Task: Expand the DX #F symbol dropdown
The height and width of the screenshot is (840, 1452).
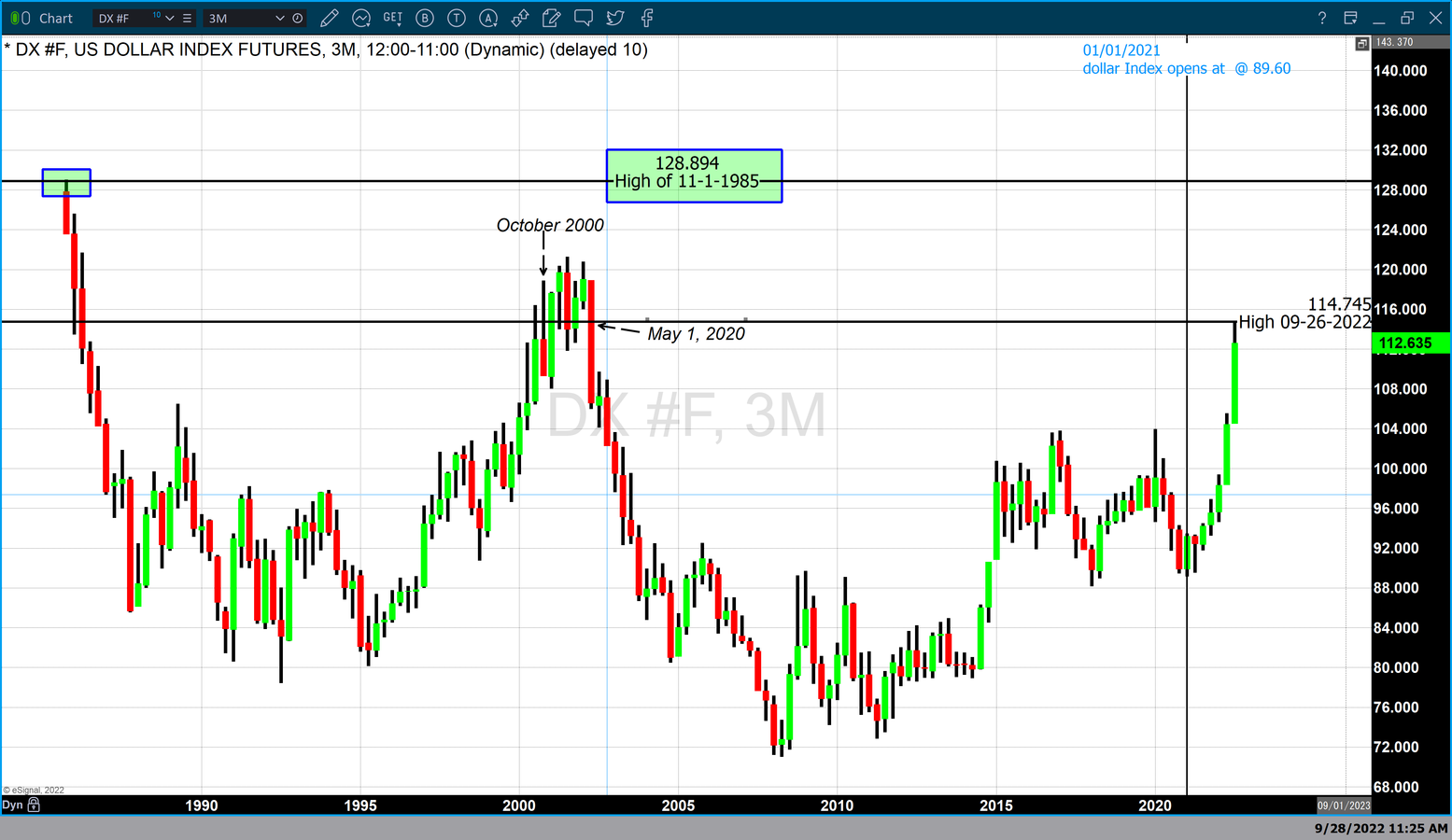Action: 170,18
